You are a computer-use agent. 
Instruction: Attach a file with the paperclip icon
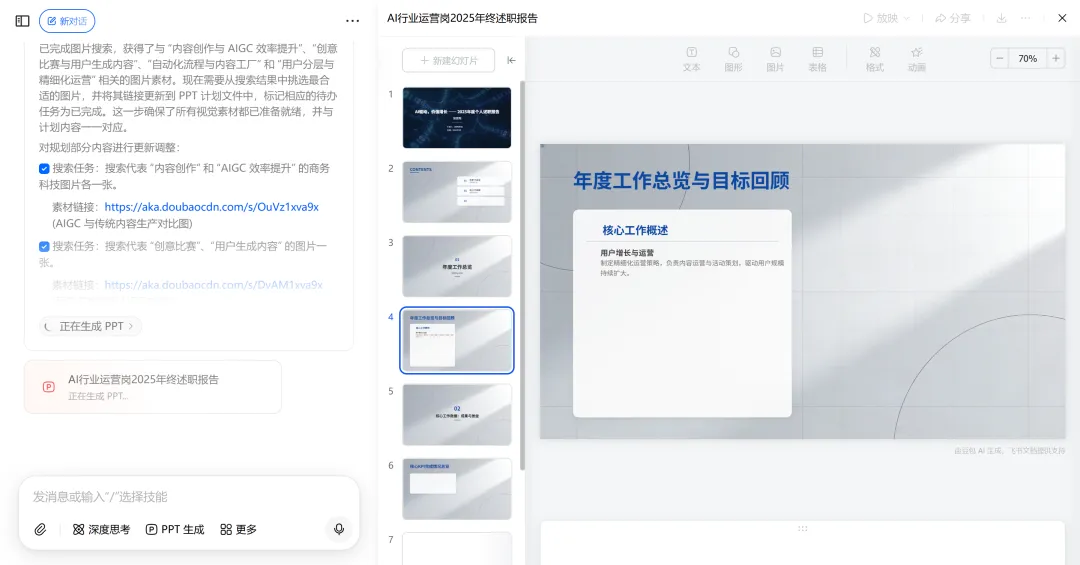(x=41, y=529)
